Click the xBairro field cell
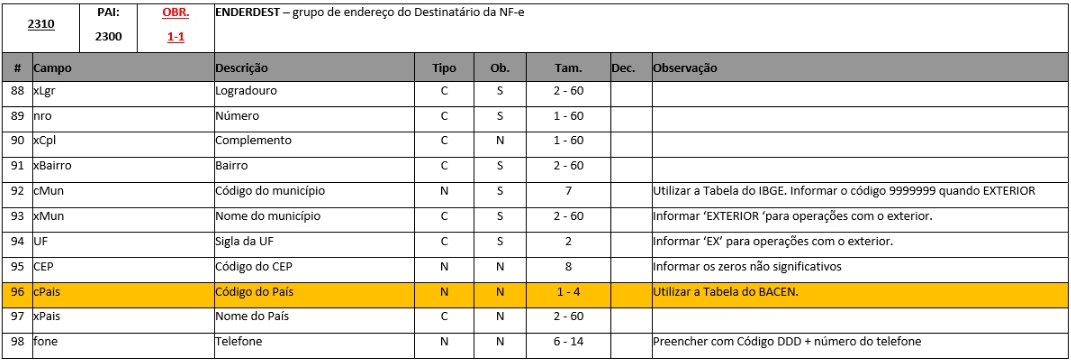This screenshot has width=1071, height=361. click(x=123, y=166)
